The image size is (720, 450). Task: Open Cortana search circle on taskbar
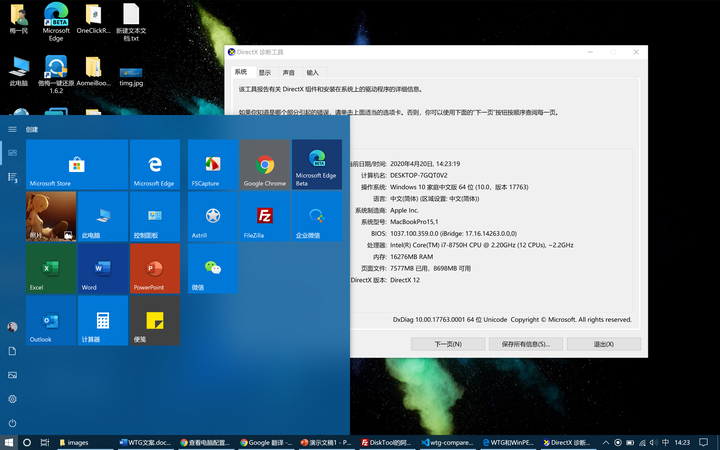(27, 443)
